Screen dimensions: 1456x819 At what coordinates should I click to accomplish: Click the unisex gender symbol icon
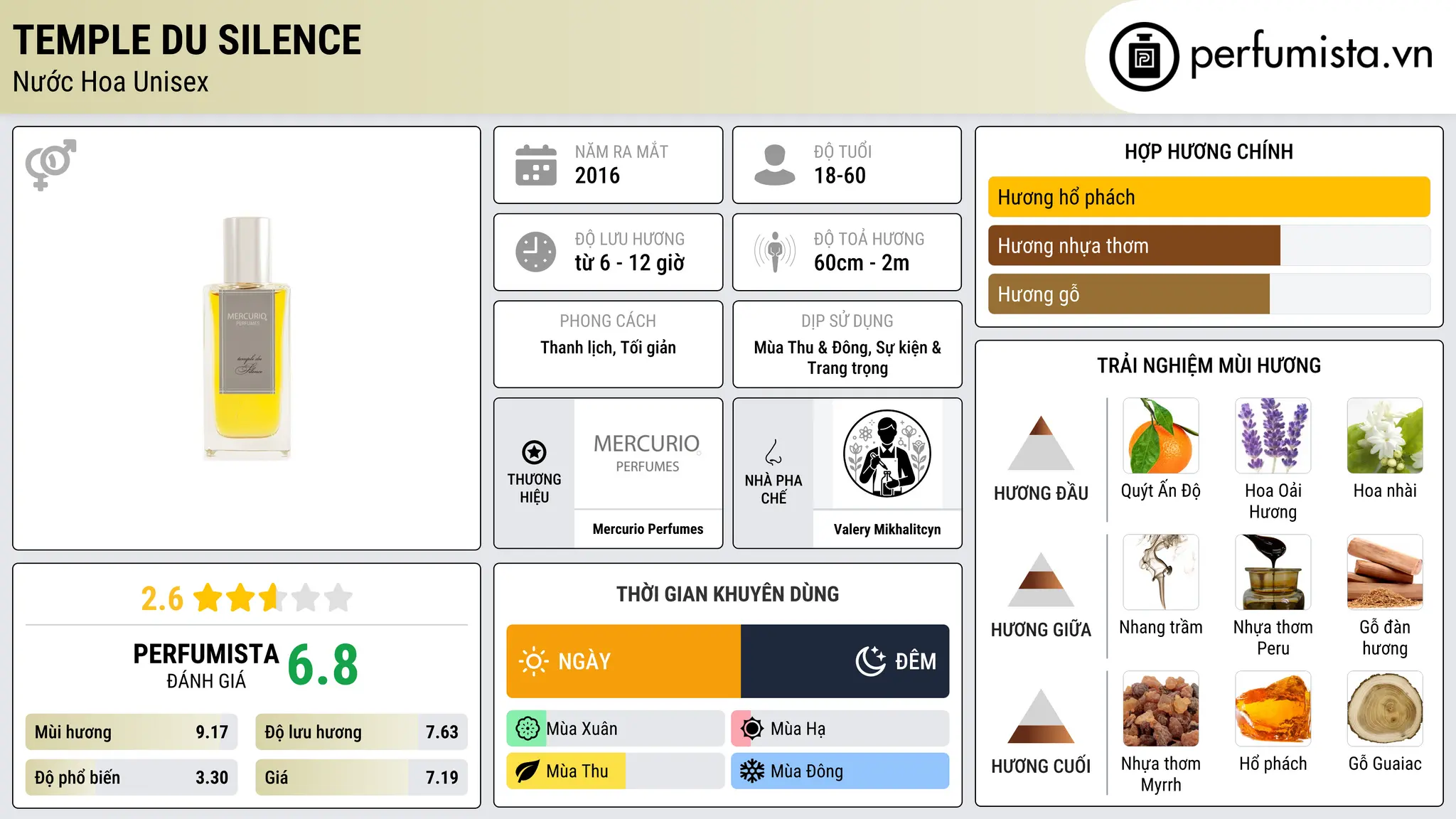click(50, 164)
